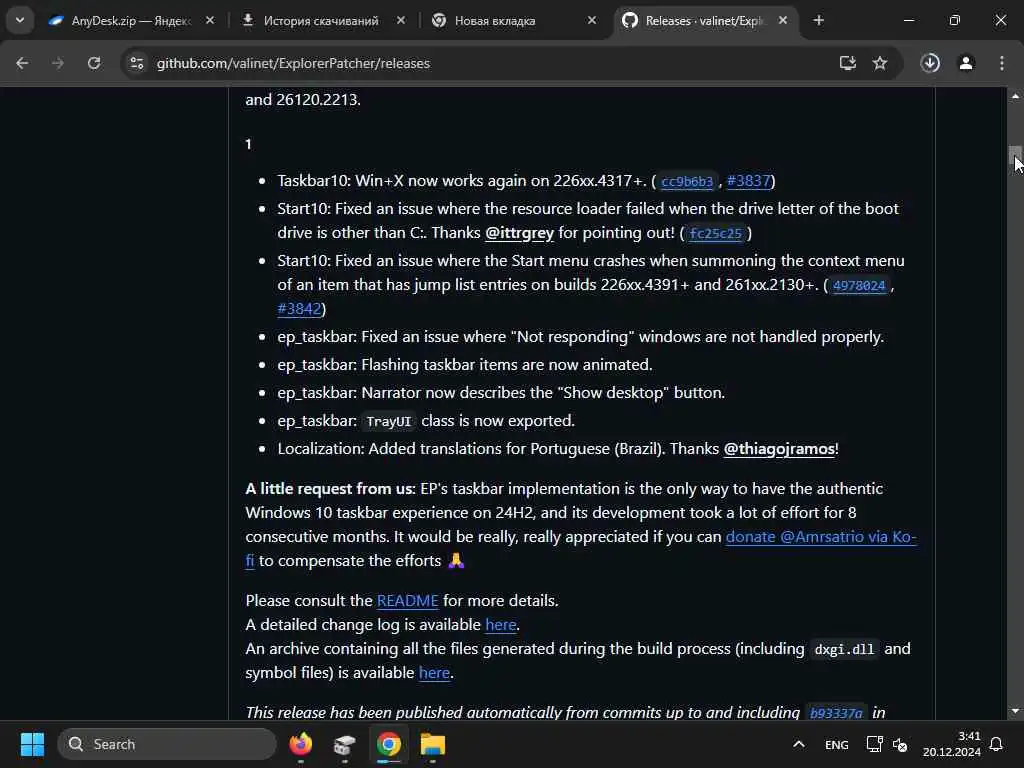Bookmark this page with the star
The height and width of the screenshot is (768, 1024).
(x=880, y=63)
